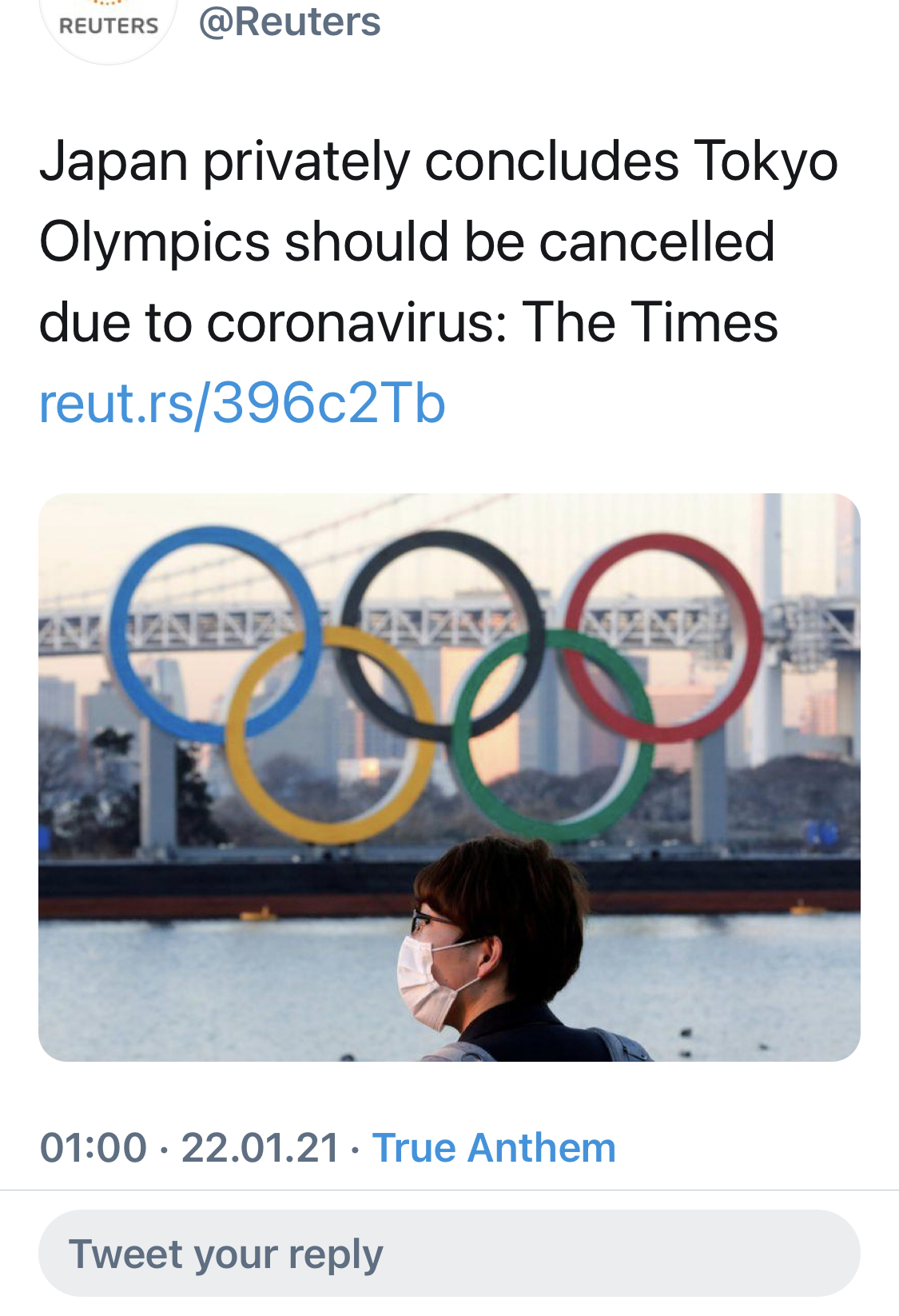The image size is (899, 1316).
Task: Focus the Tweet your reply field
Action: coord(449,1253)
